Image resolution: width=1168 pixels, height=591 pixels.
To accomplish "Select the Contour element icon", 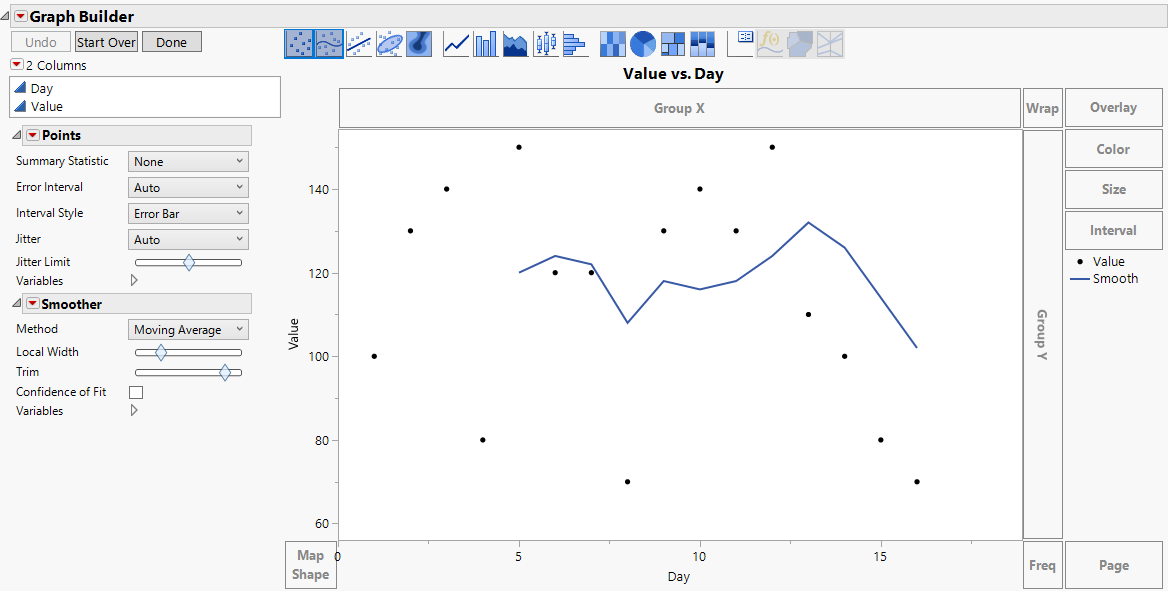I will (x=419, y=44).
